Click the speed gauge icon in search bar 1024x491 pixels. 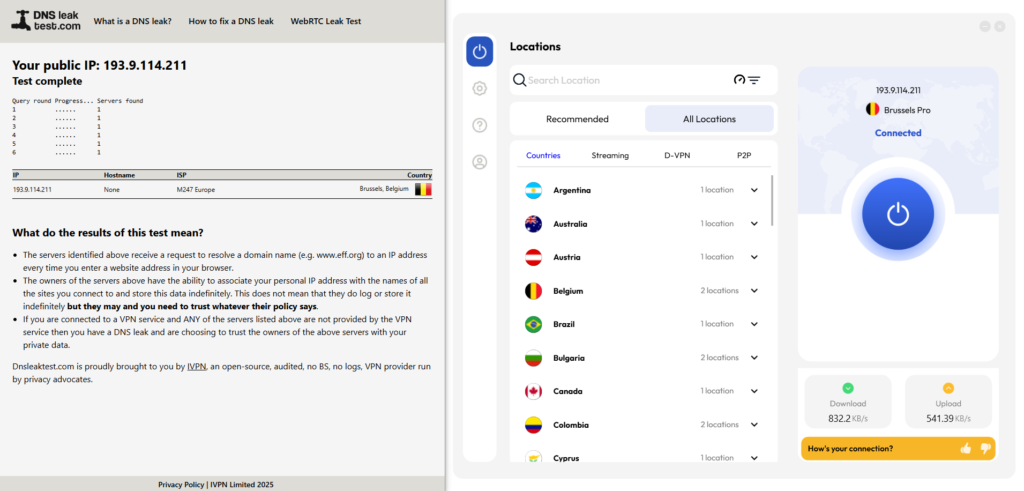(739, 80)
